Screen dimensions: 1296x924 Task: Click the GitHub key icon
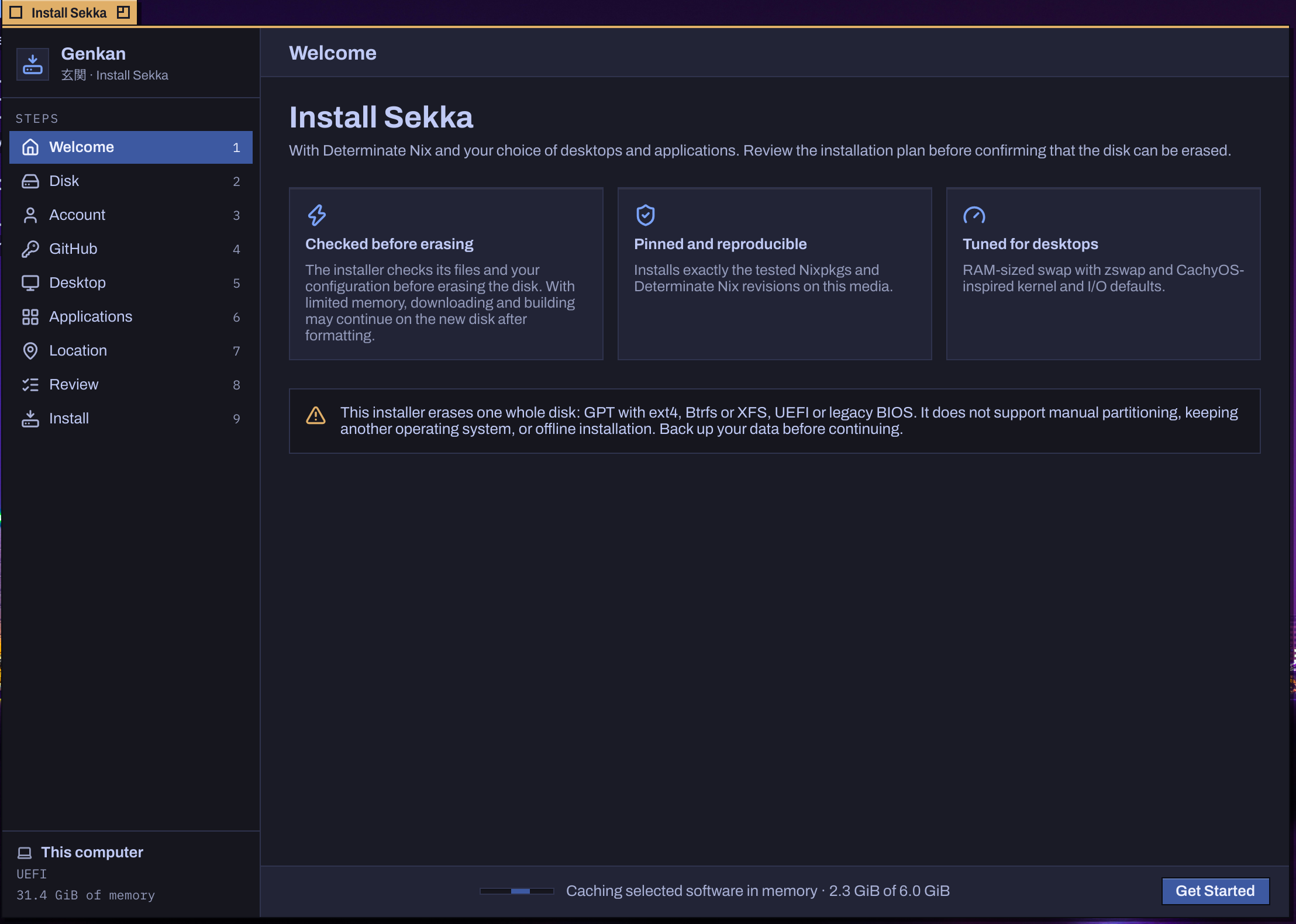point(30,249)
